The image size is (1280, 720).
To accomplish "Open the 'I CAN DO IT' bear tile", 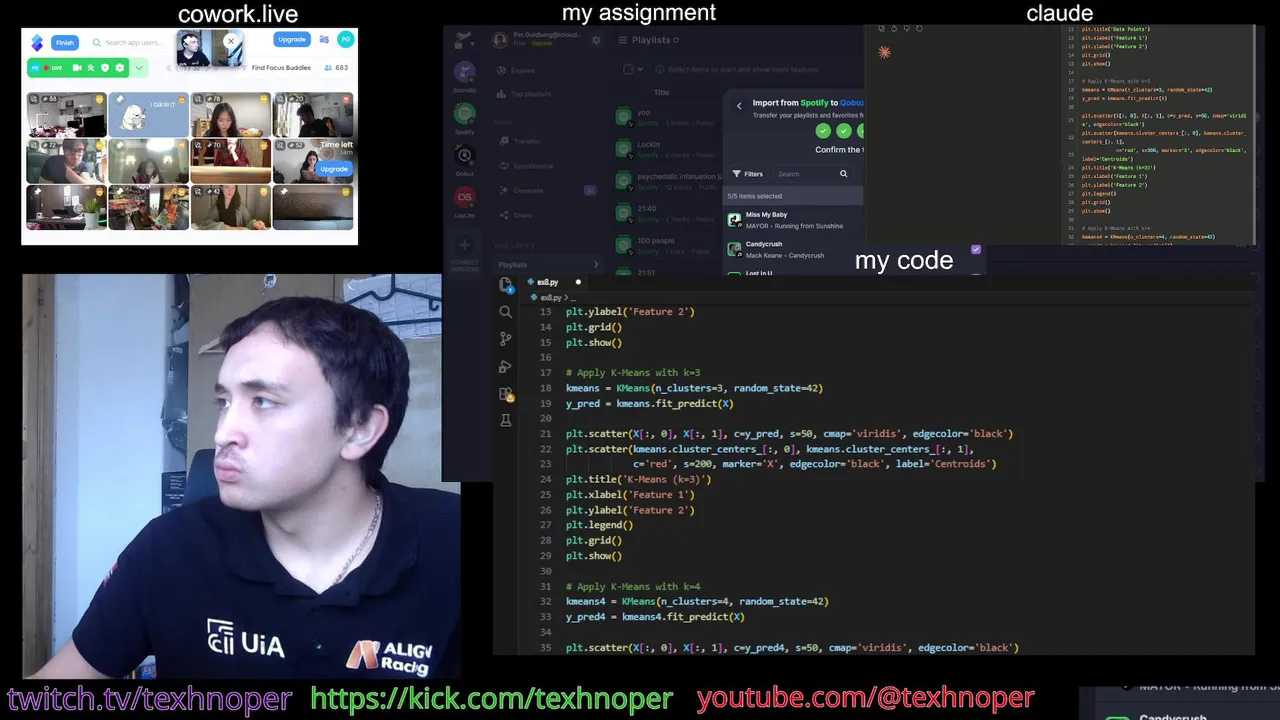I will (x=148, y=114).
